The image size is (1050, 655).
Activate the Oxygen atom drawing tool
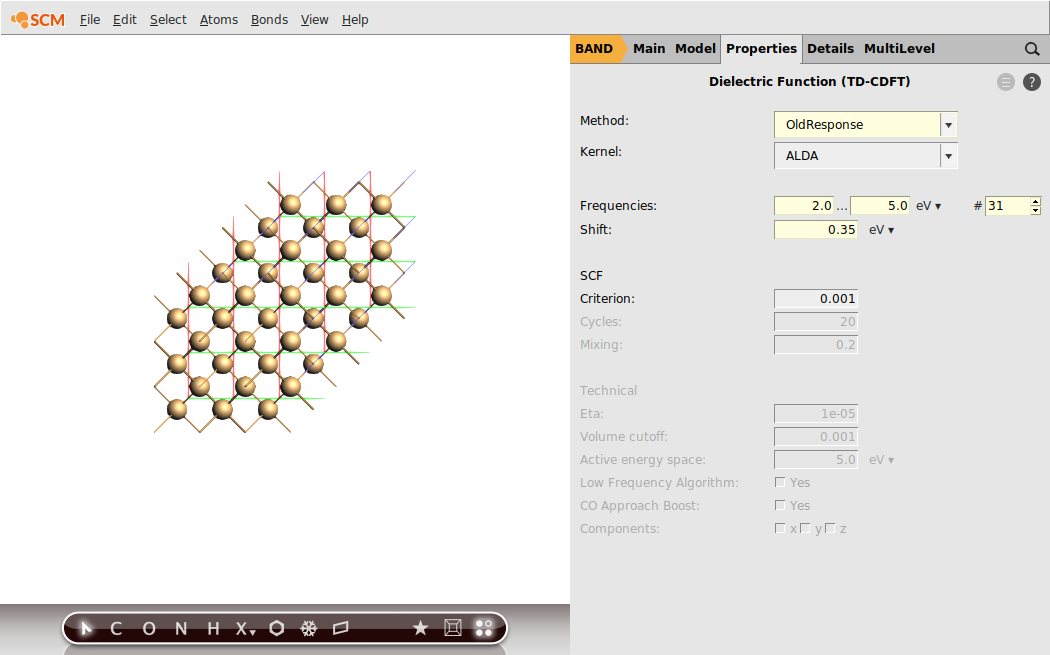click(148, 628)
